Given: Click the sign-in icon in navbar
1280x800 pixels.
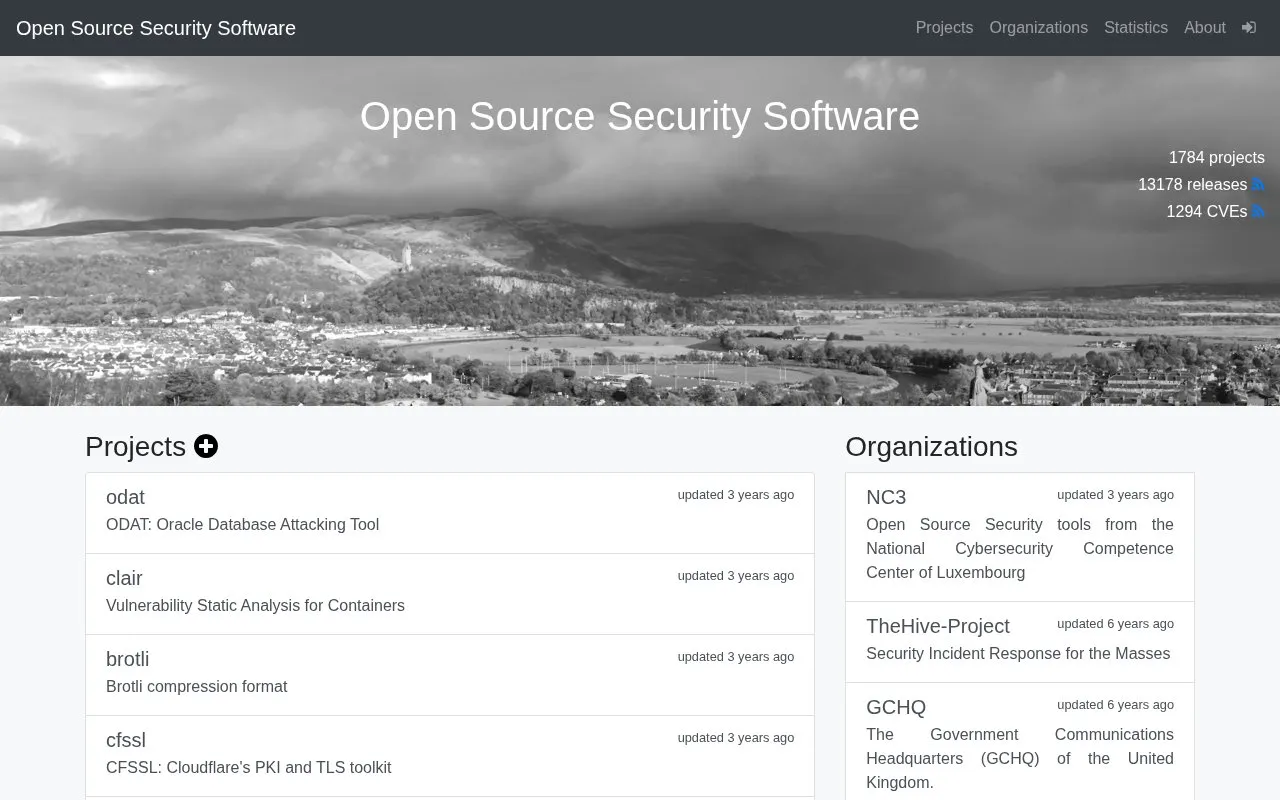Looking at the screenshot, I should point(1249,28).
